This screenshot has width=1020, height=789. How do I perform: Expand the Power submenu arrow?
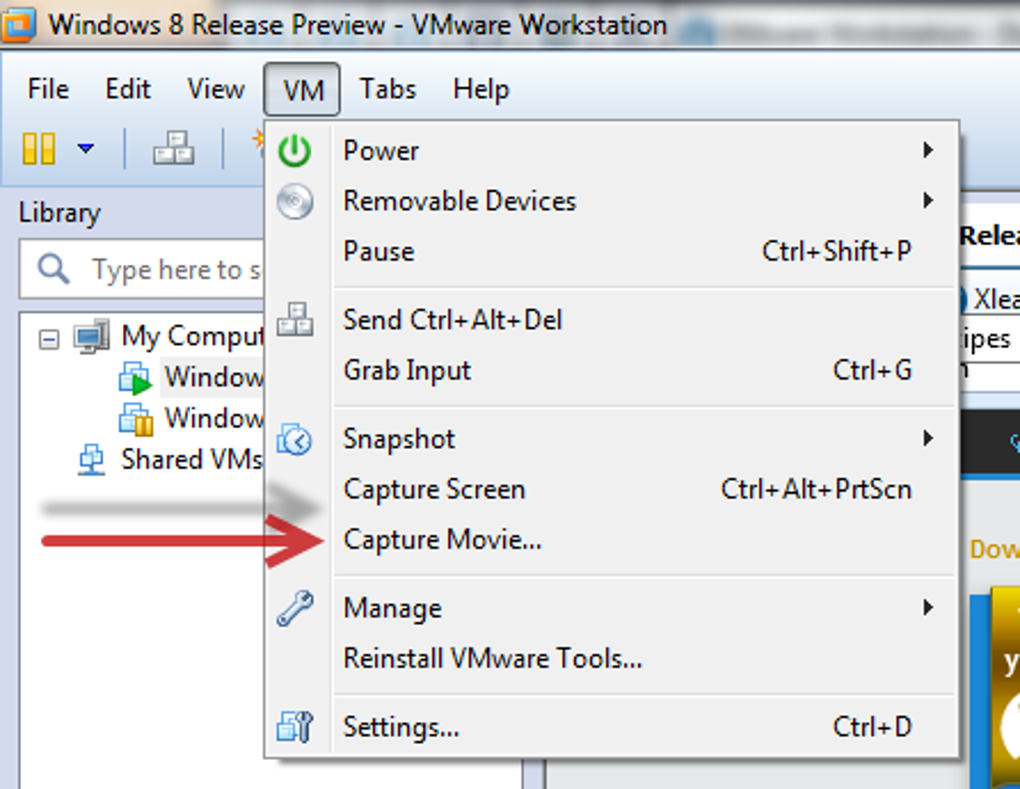click(928, 151)
